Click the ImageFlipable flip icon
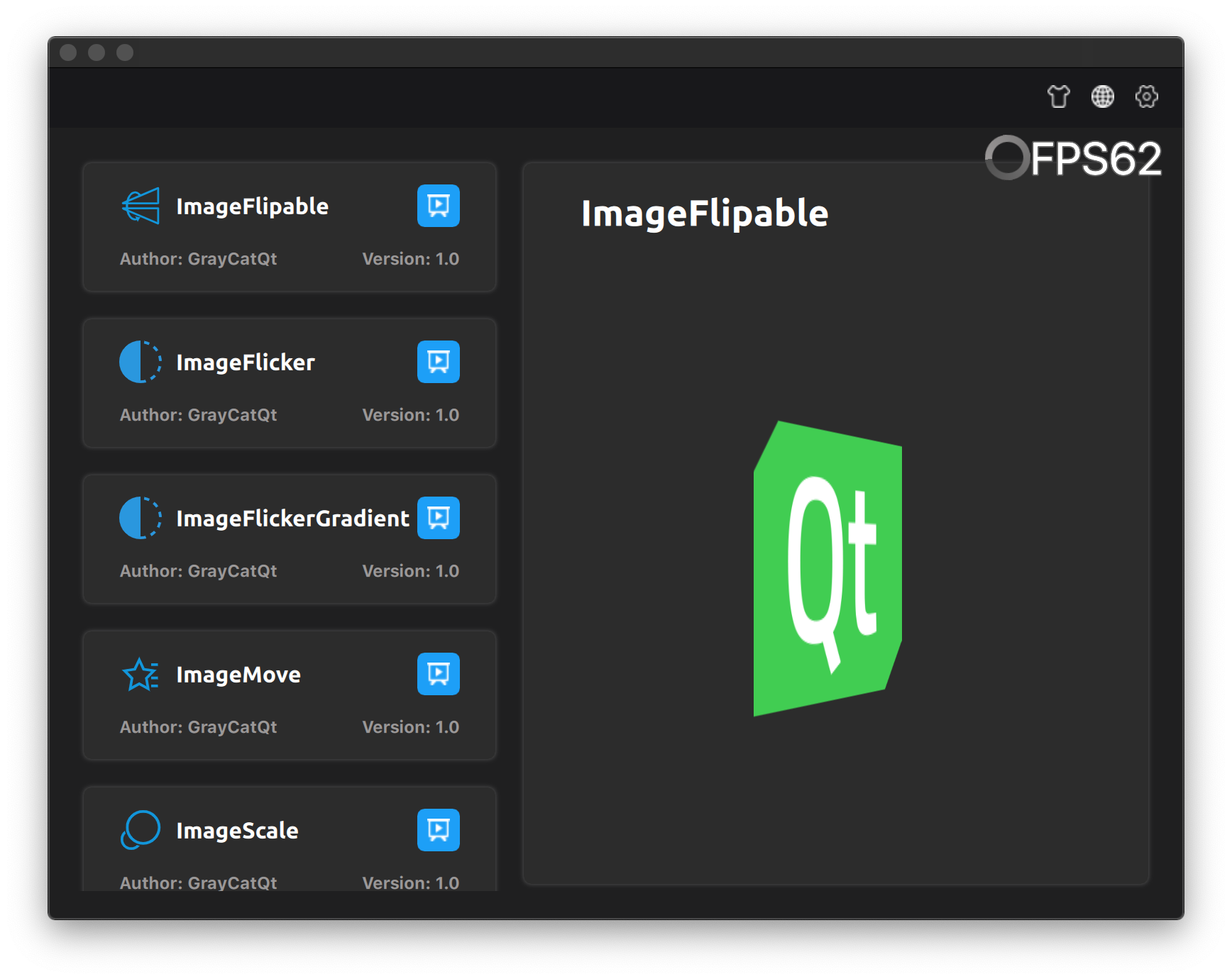Screen dimensions: 1232x979 coord(141,206)
